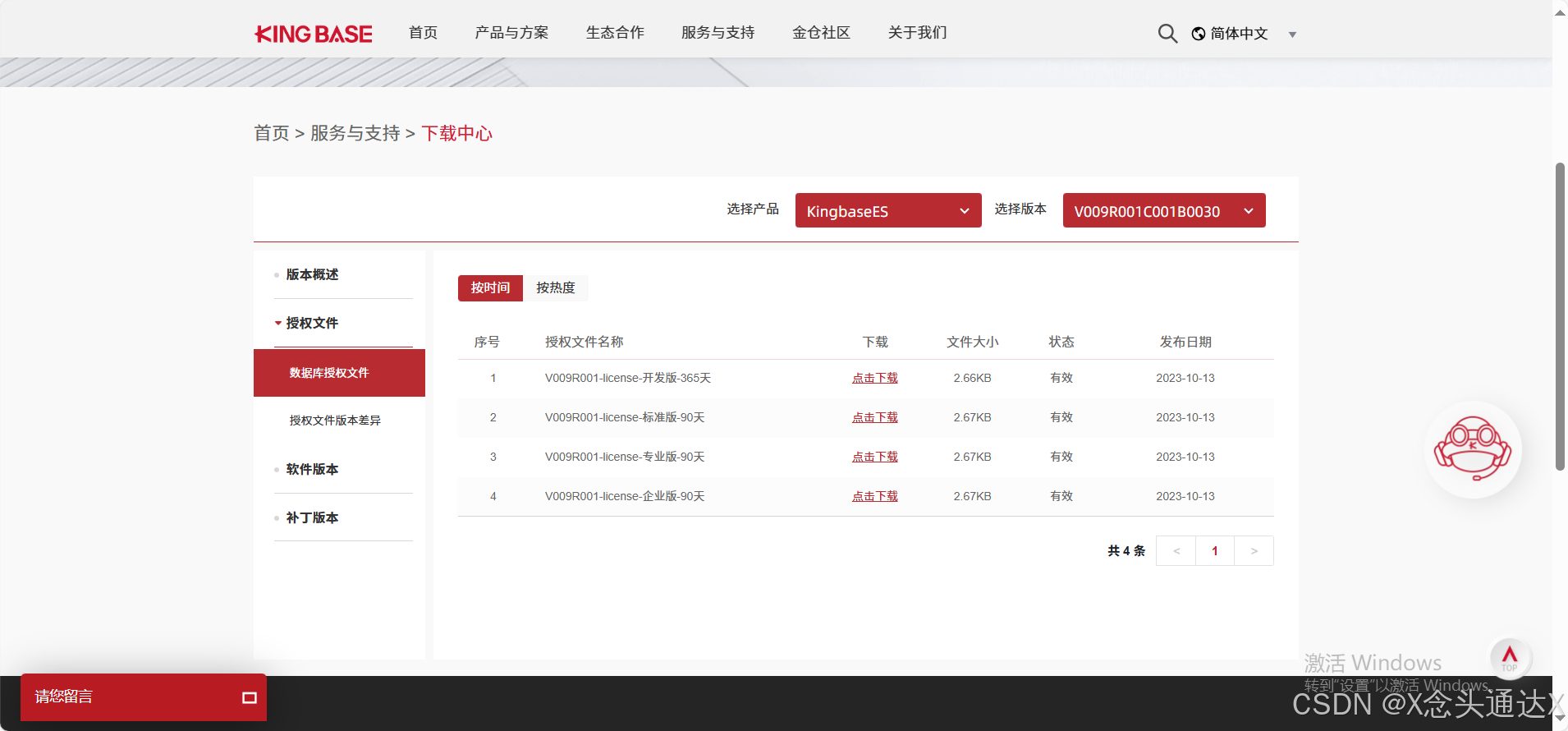The width and height of the screenshot is (1568, 731).
Task: Click the 服务与支持 breadcrumb link
Action: (x=355, y=133)
